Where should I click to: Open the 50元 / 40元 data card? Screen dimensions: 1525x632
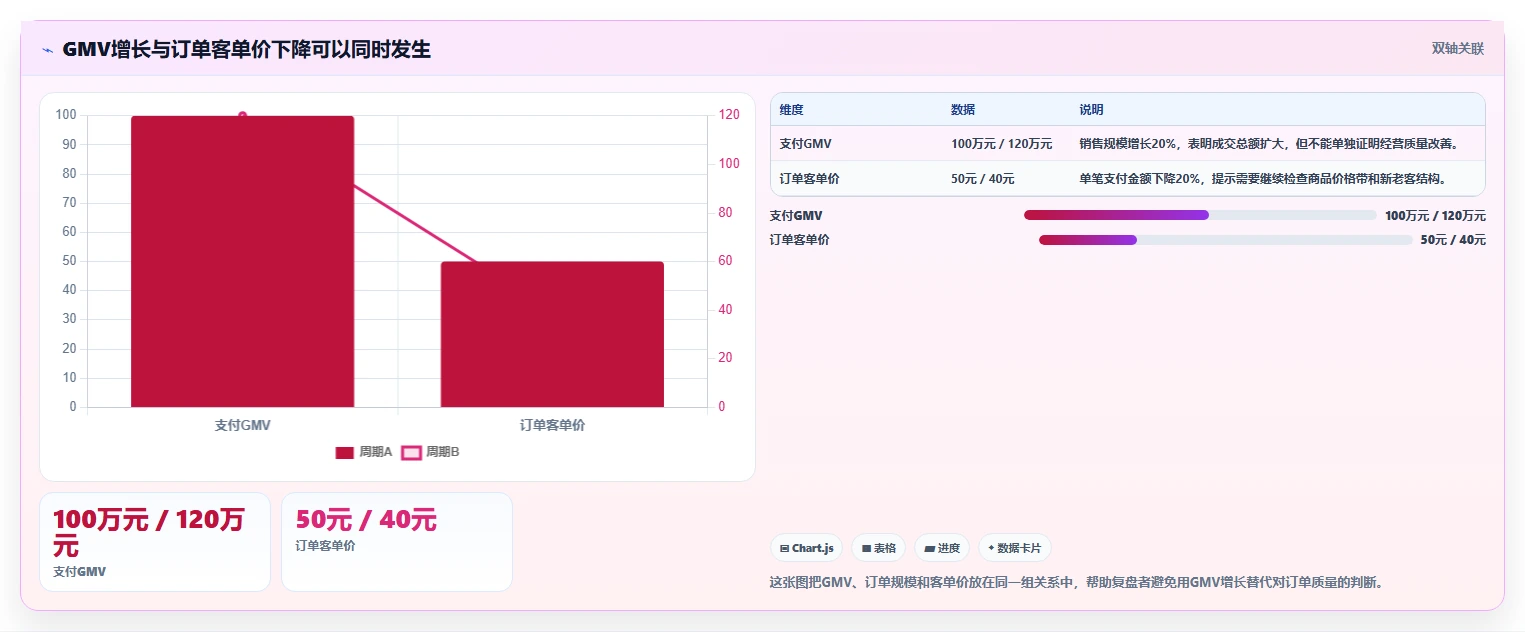397,542
